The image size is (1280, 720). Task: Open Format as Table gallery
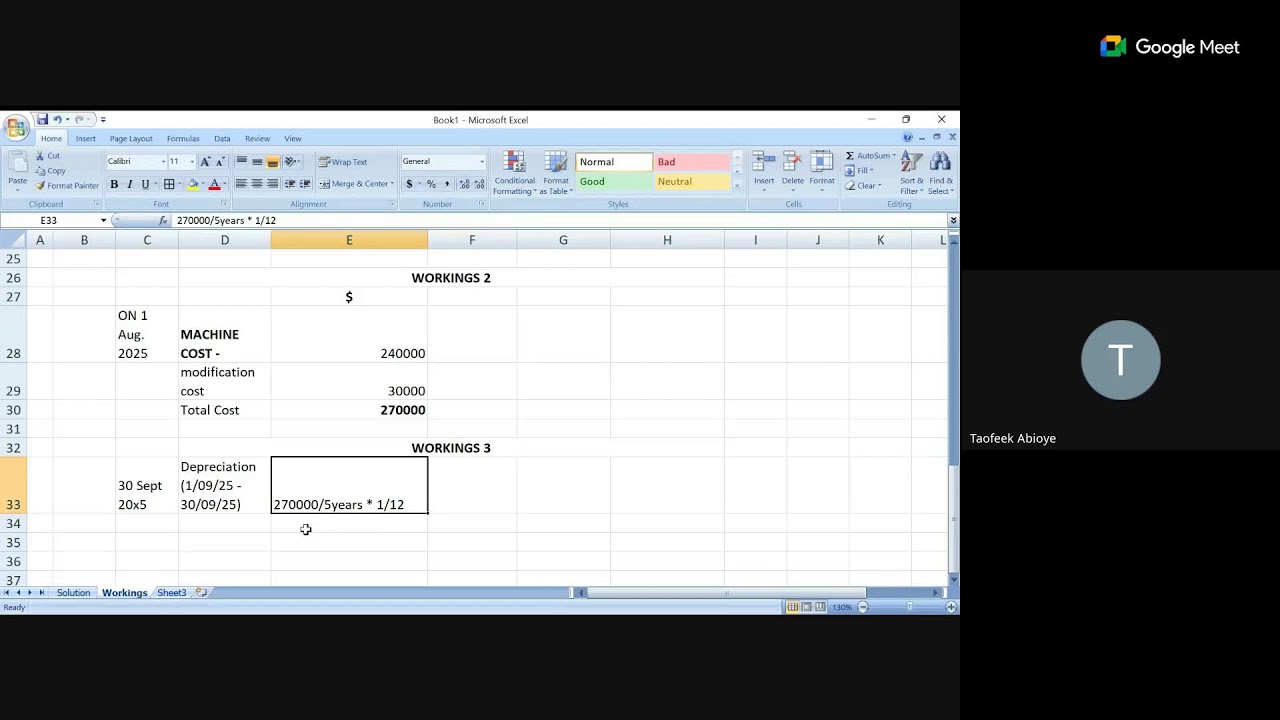pos(556,173)
